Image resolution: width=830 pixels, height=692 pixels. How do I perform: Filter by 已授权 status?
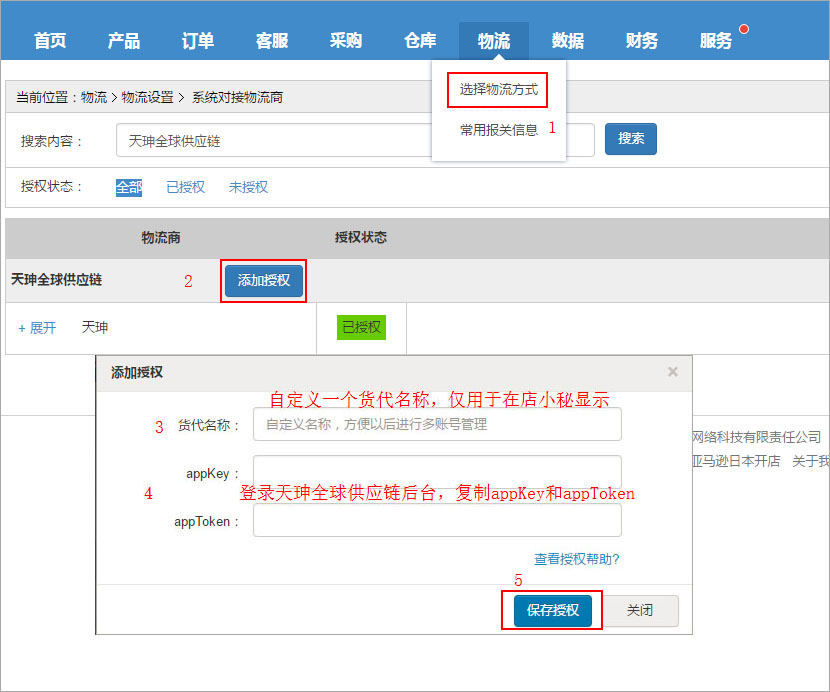tap(185, 187)
